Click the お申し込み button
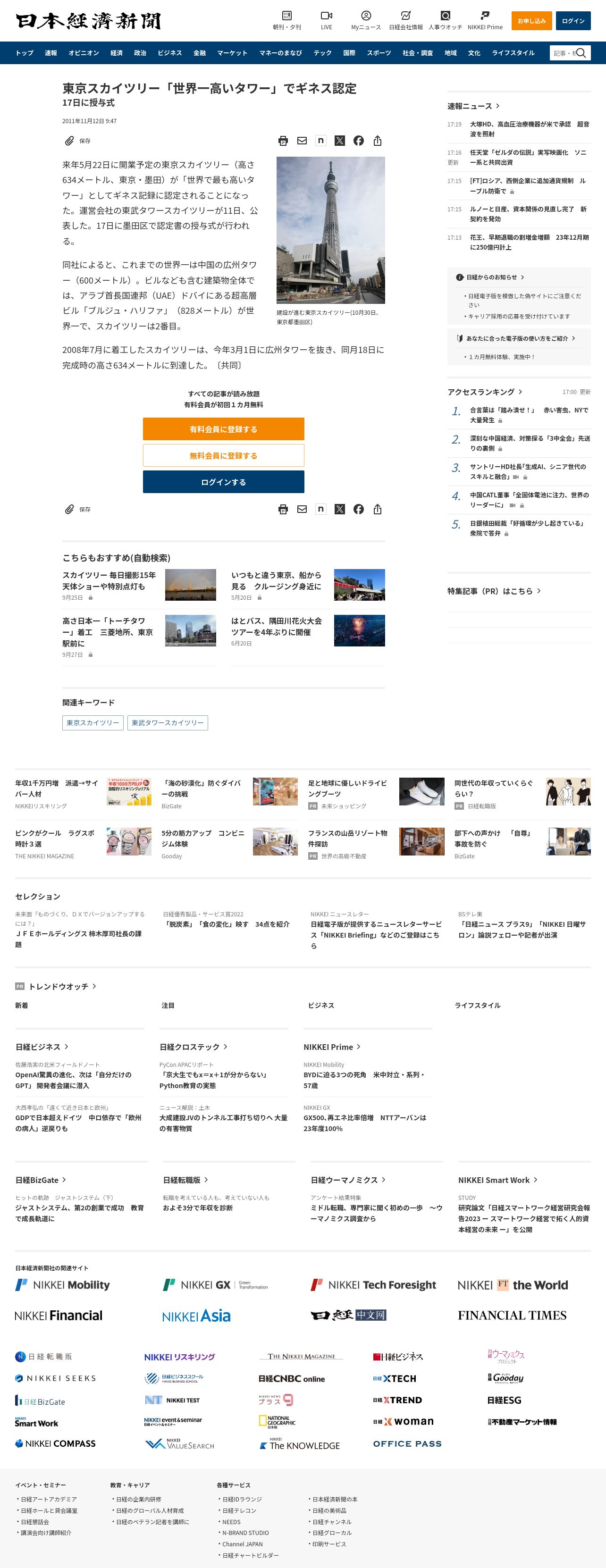 tap(532, 21)
